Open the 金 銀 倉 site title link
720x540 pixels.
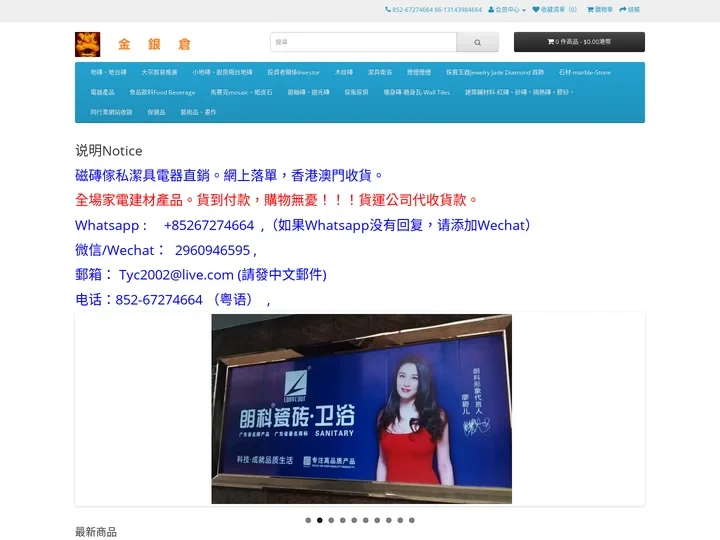(x=154, y=44)
